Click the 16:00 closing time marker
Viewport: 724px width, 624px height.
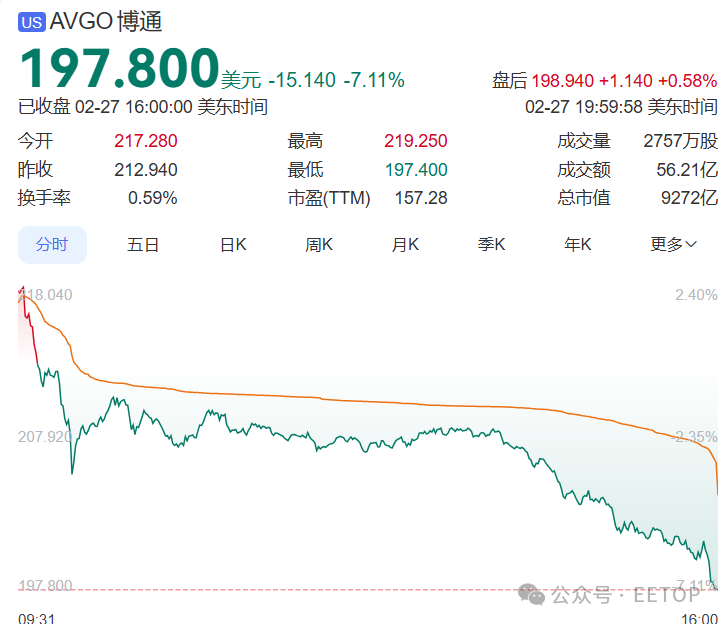698,619
